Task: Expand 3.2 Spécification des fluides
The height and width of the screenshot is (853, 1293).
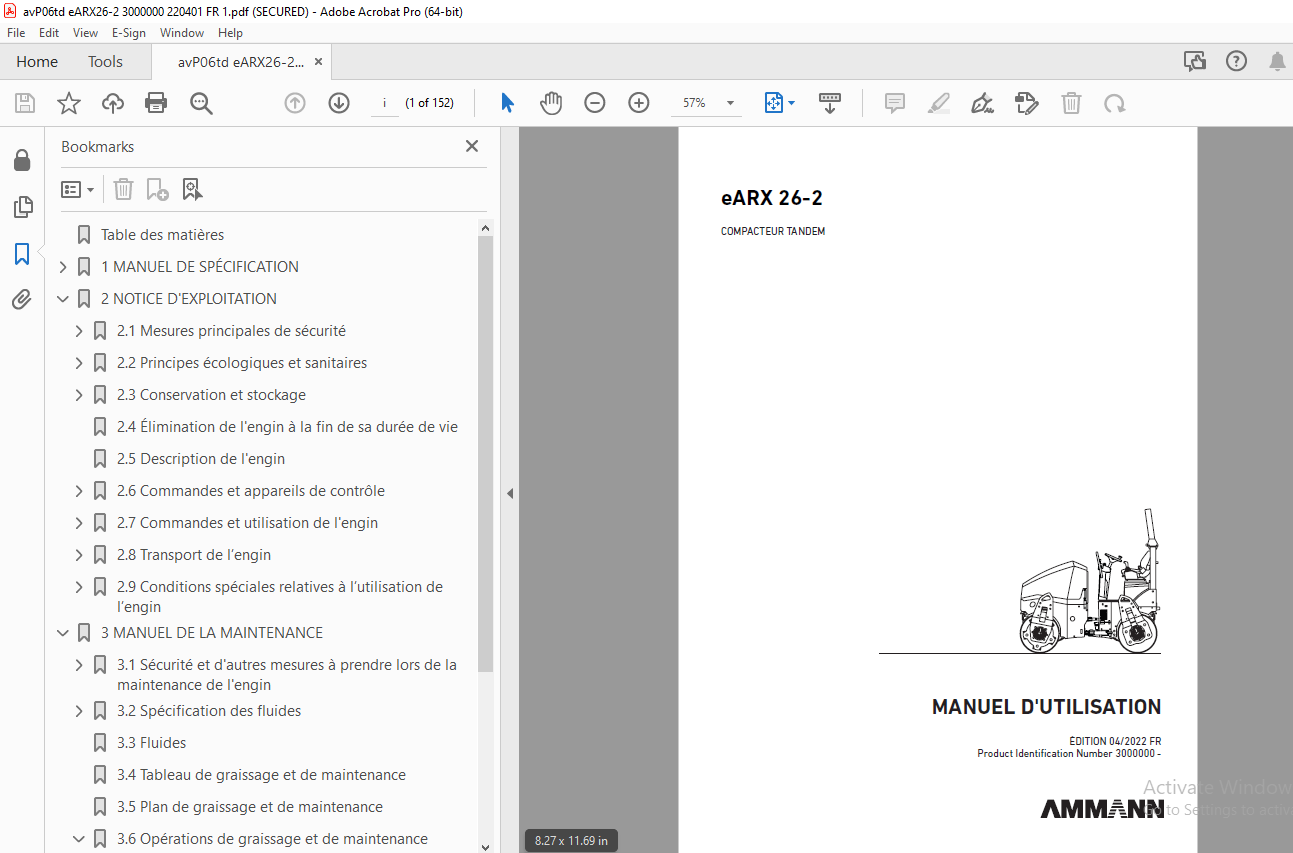Action: [x=79, y=711]
